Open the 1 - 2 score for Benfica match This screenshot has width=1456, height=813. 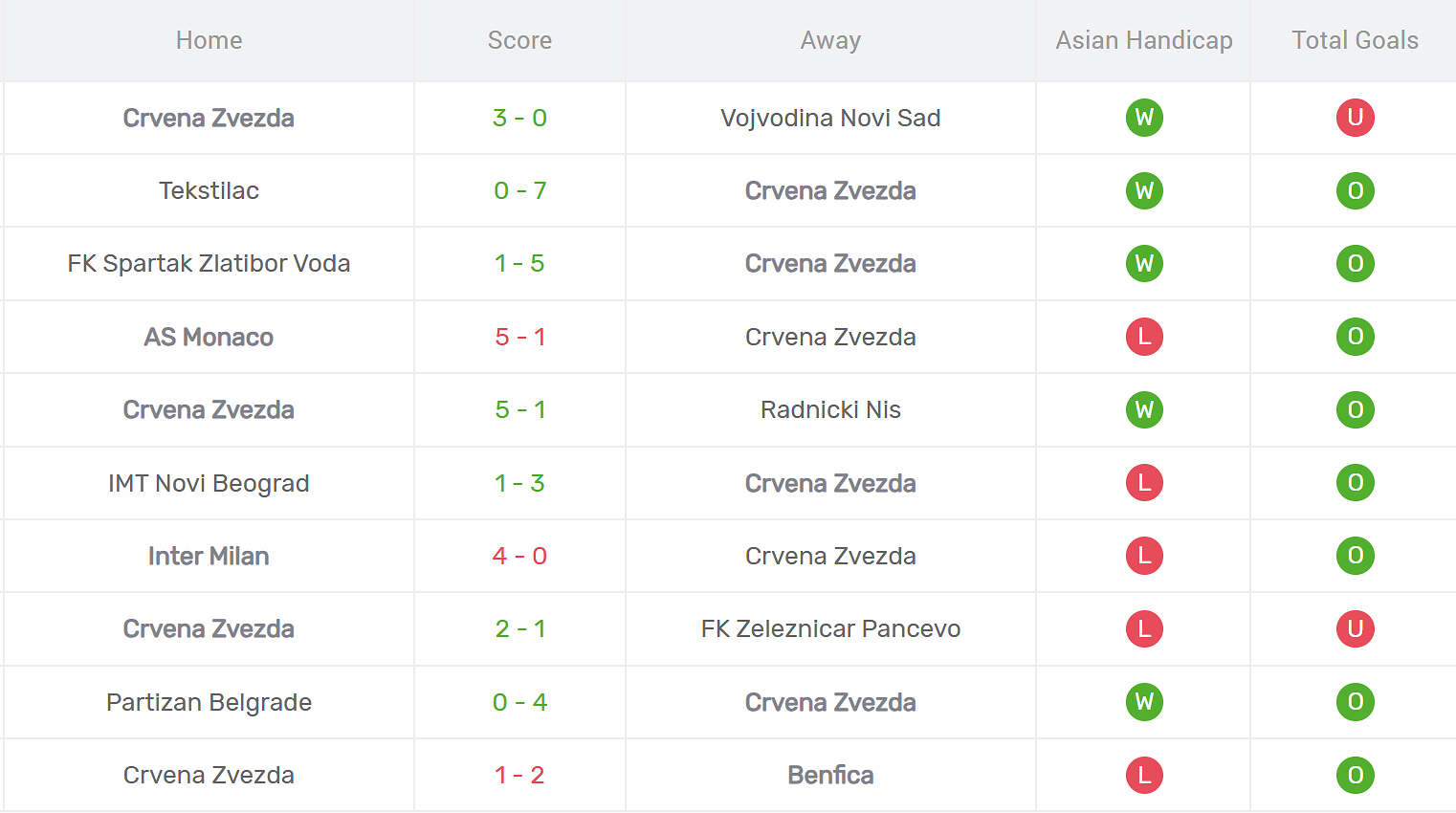coord(519,775)
